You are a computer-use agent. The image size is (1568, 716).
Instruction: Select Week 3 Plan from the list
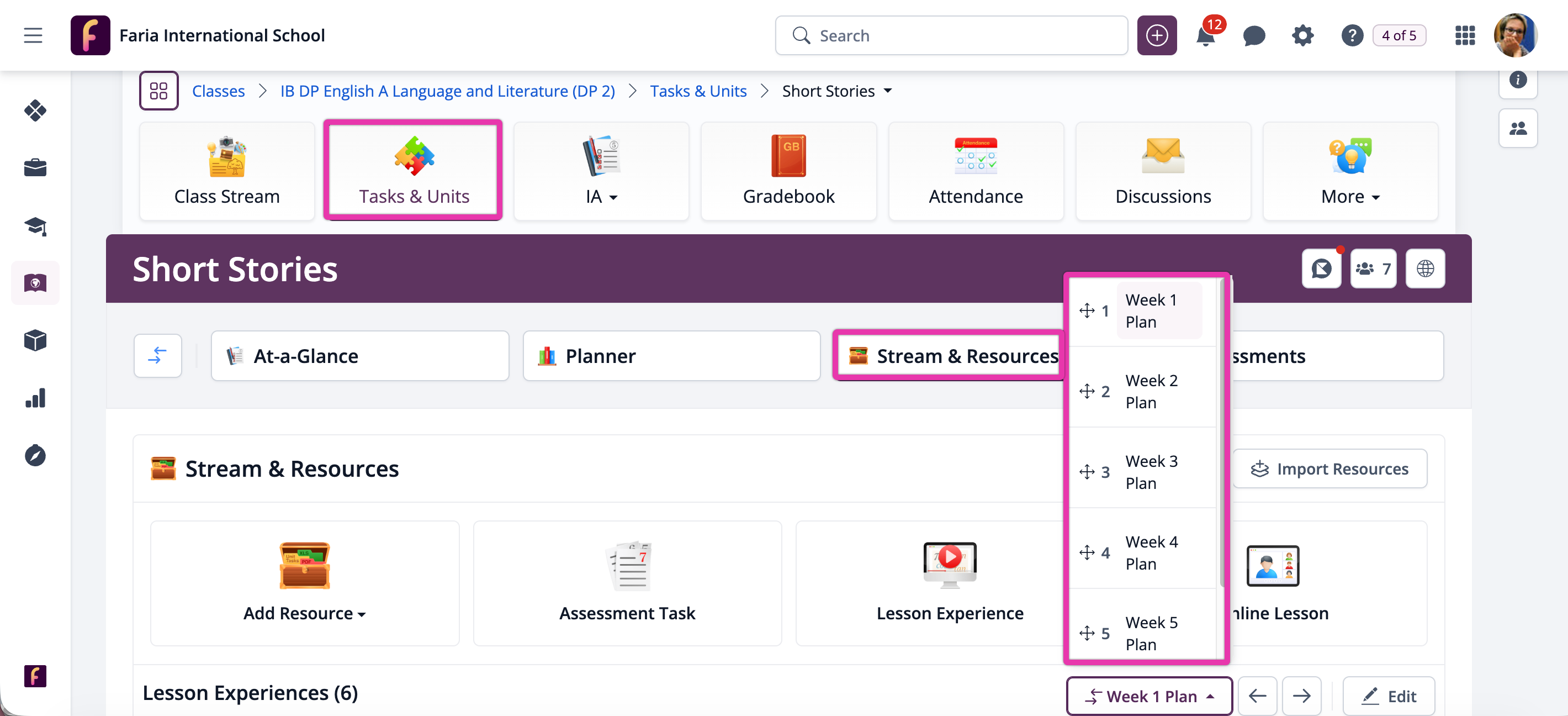(x=1151, y=472)
